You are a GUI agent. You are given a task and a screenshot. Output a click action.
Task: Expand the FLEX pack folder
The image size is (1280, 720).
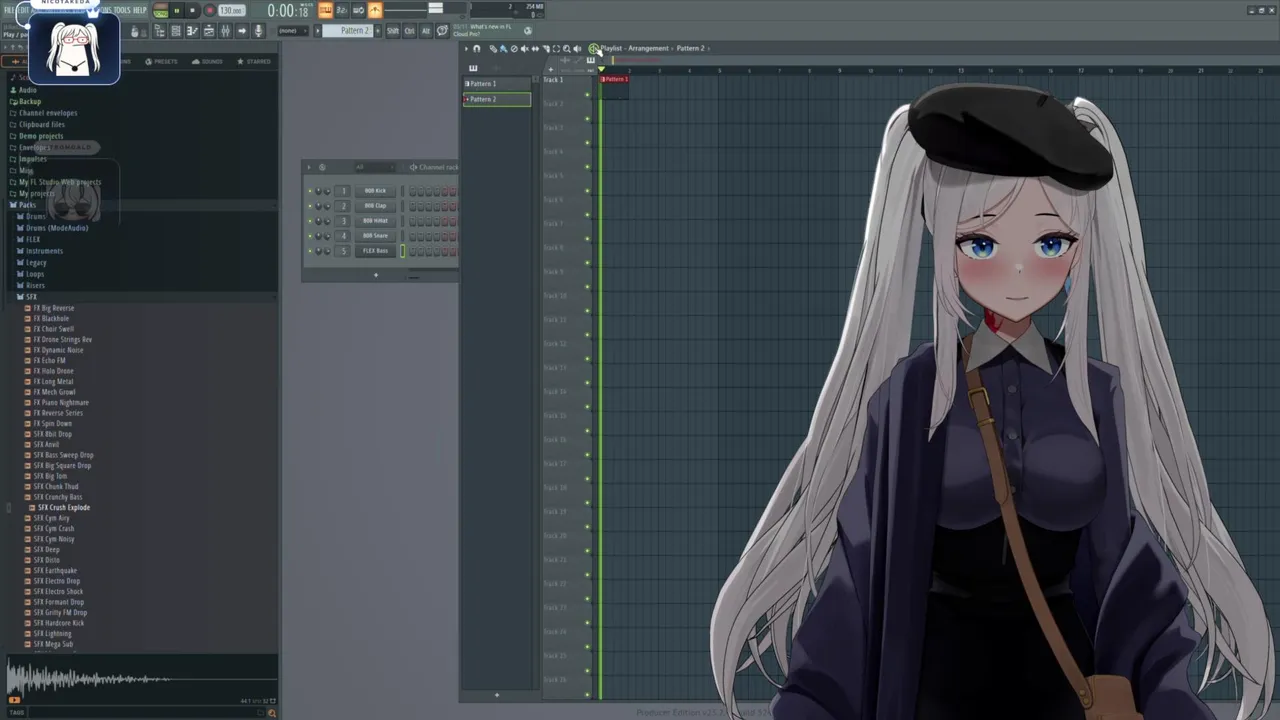pos(33,240)
